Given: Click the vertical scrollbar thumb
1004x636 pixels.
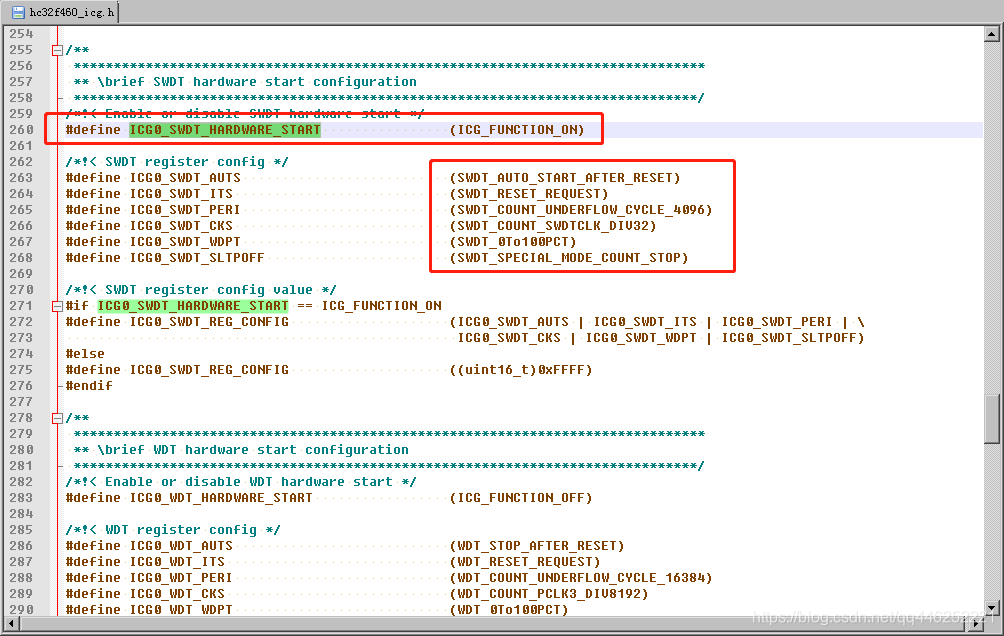Looking at the screenshot, I should point(992,418).
